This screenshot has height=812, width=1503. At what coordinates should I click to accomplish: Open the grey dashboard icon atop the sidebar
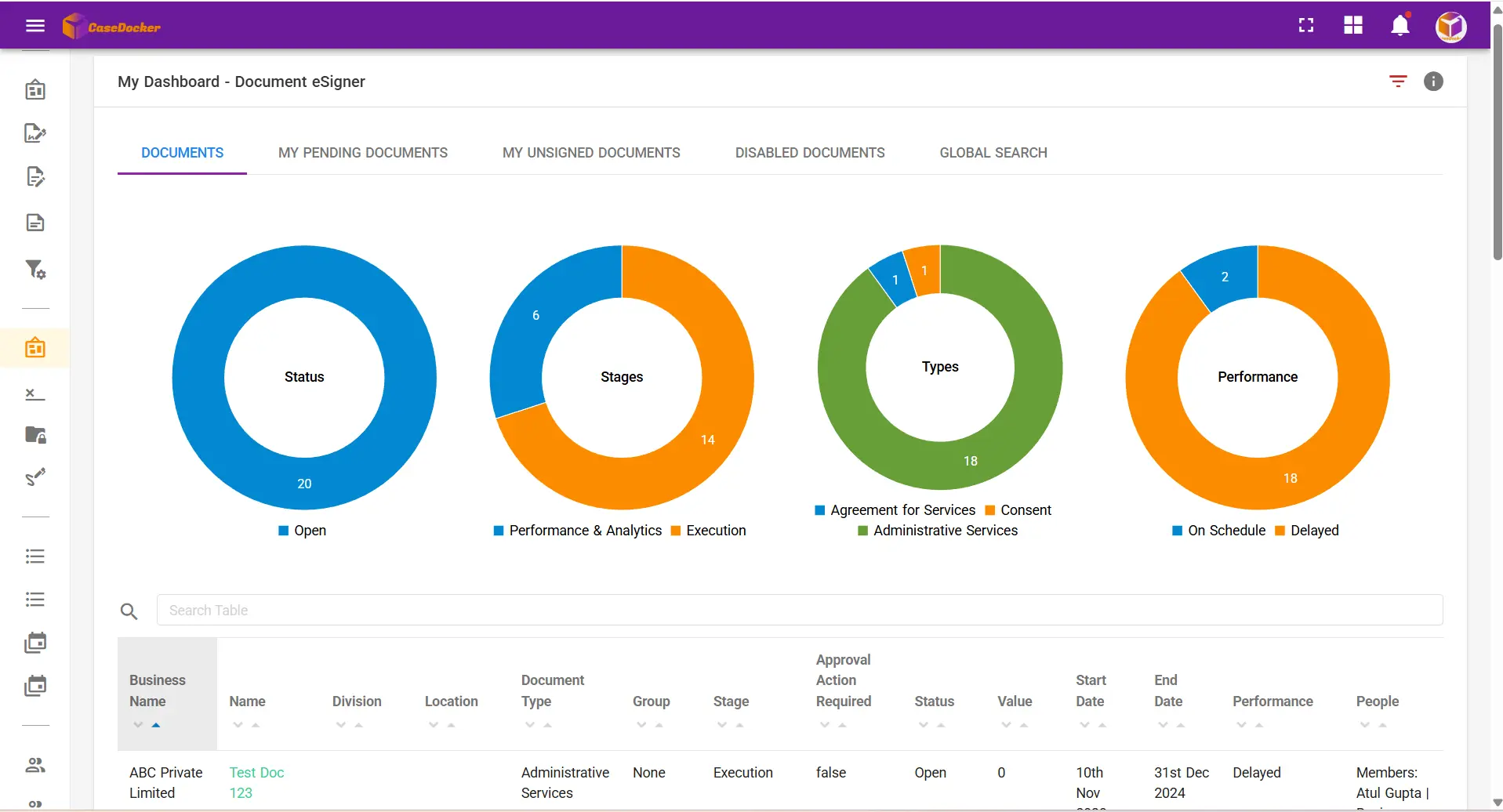(35, 89)
